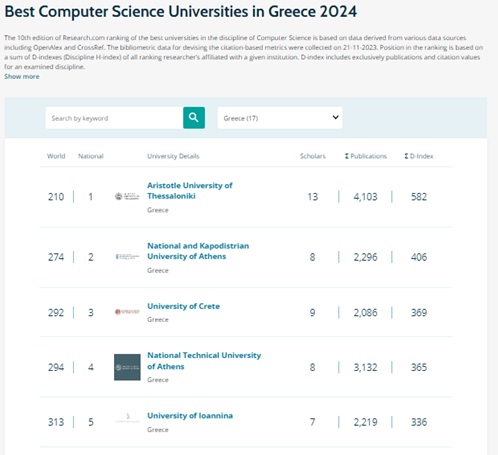Viewport: 498px width, 455px height.
Task: Open the University of Ioannina link
Action: [190, 416]
